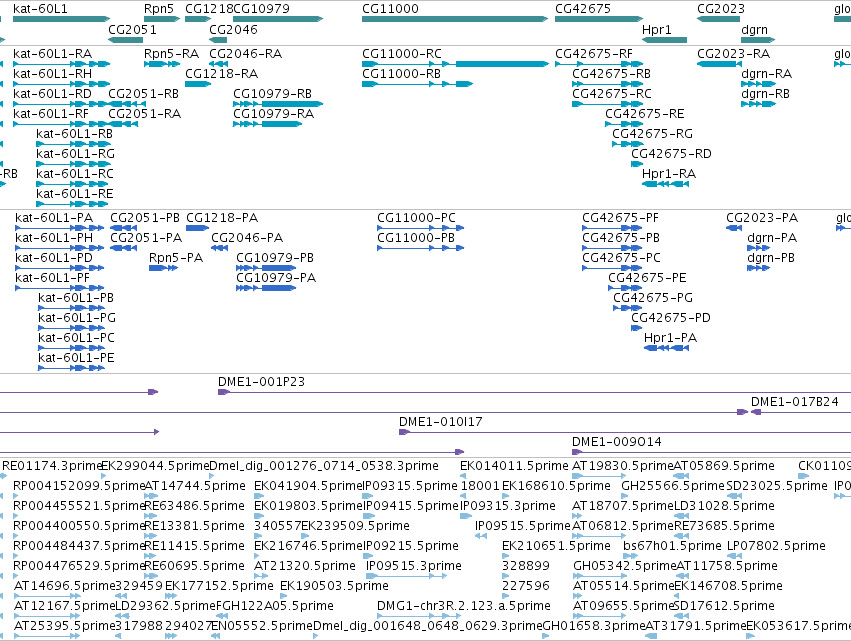Select BAC clone DME1-001P23

tap(262, 382)
